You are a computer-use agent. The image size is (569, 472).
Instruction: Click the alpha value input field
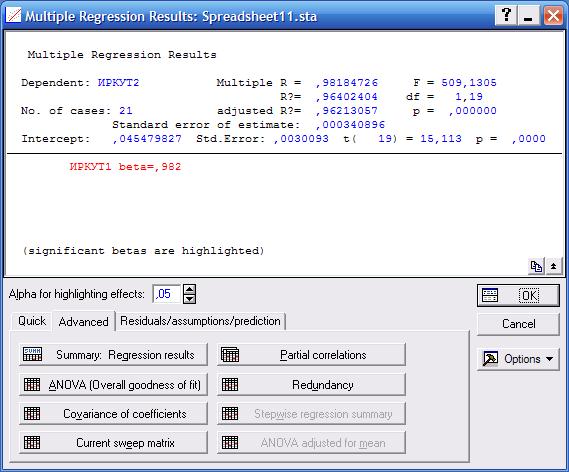coord(167,294)
